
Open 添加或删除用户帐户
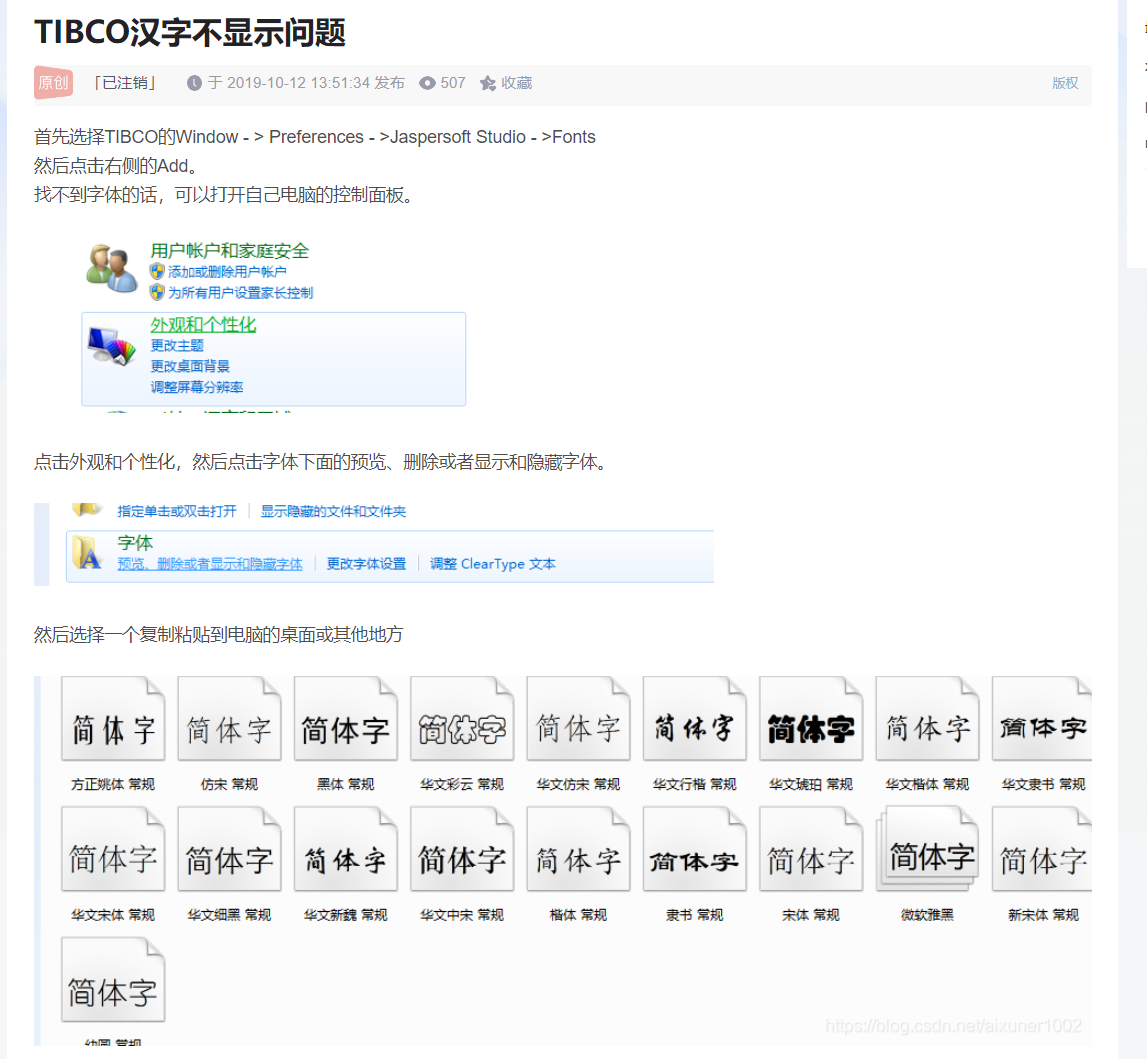[227, 272]
